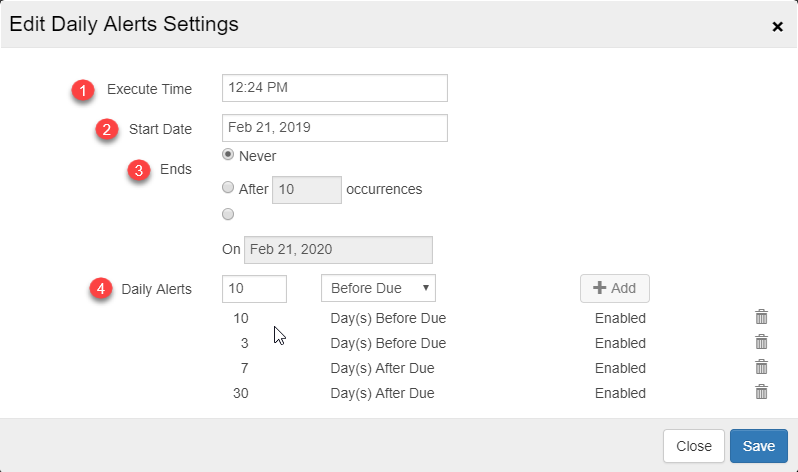Click the Enabled status of 7-day alert
This screenshot has width=798, height=472.
coord(620,368)
